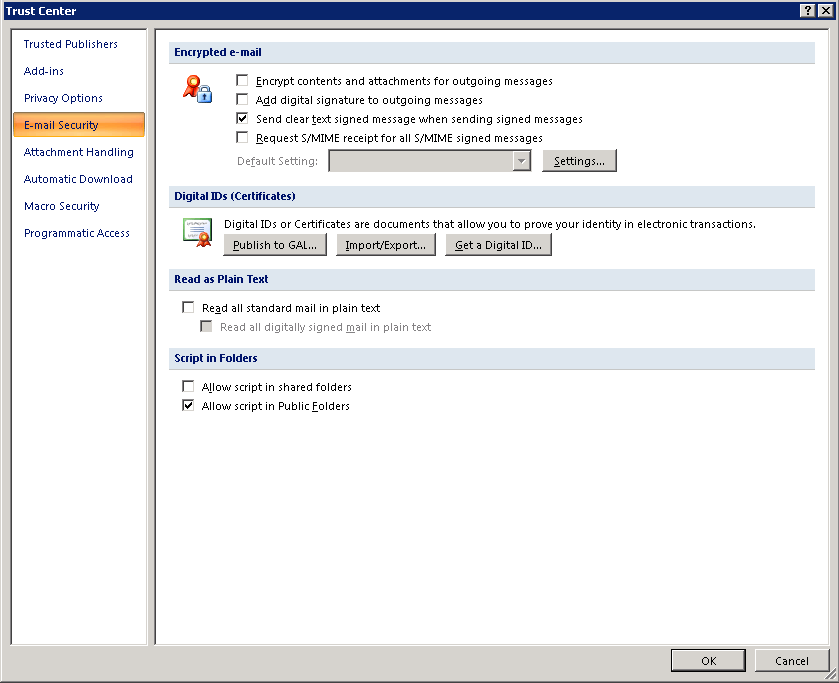Go to the Add-ins section

coord(44,71)
